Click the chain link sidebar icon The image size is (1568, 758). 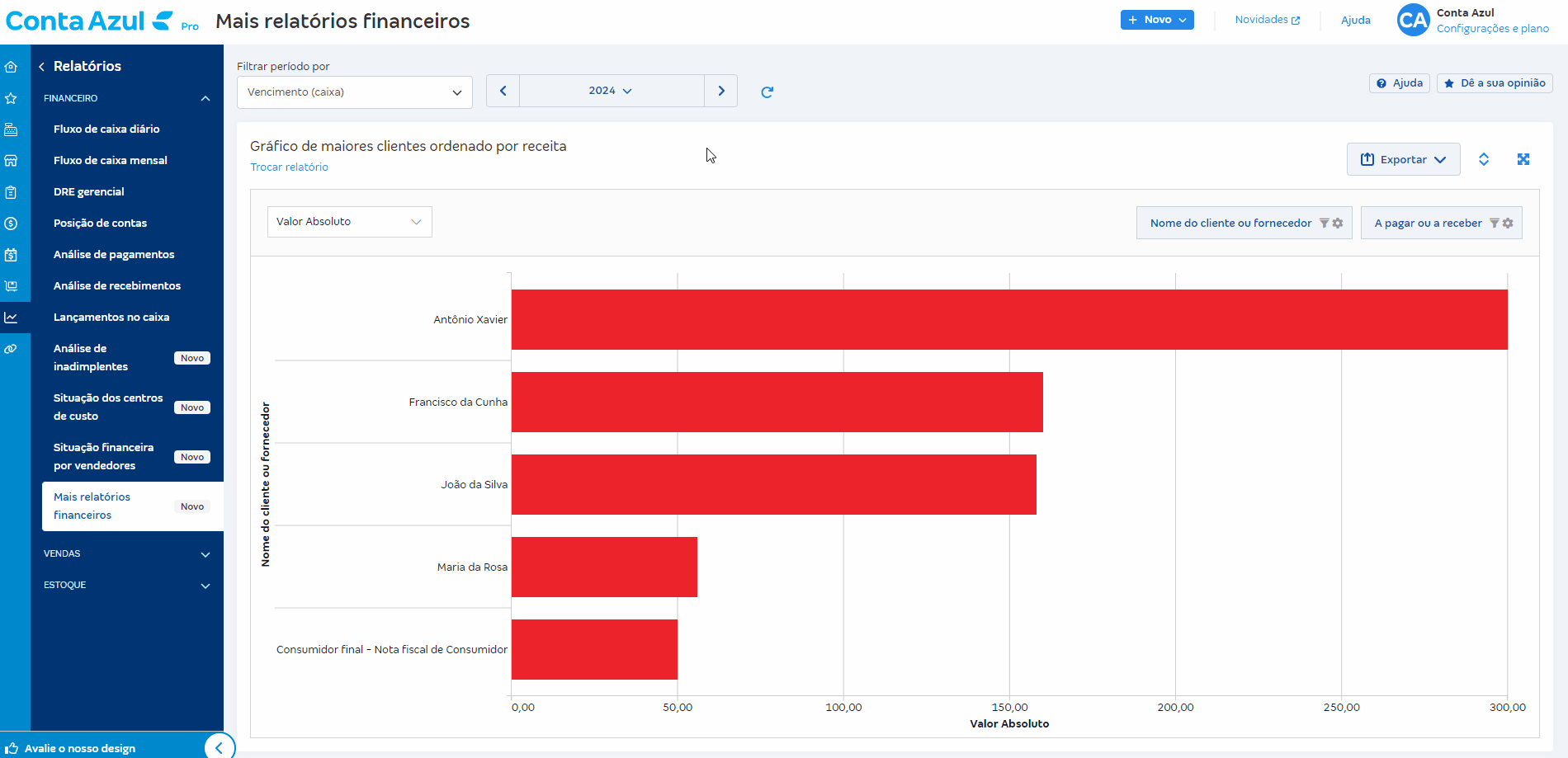click(11, 349)
